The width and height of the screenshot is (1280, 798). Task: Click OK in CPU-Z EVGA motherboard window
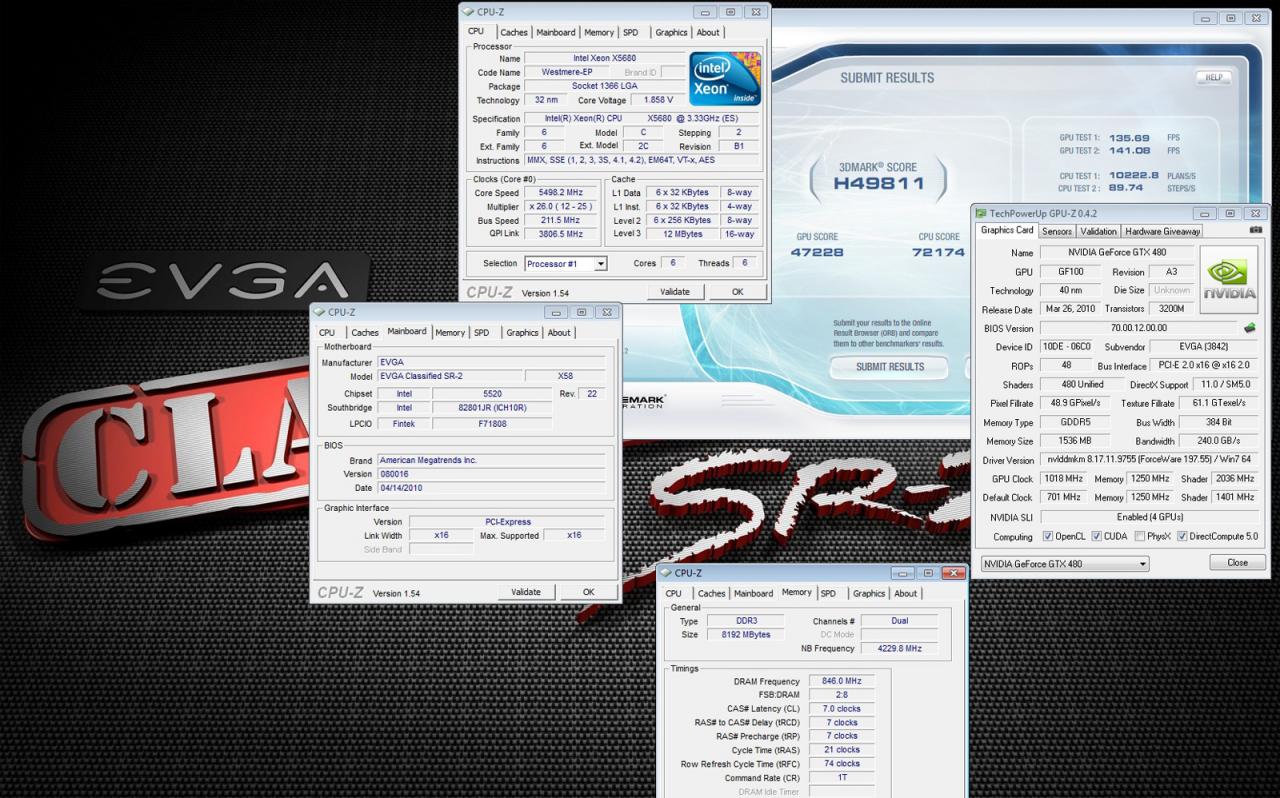point(588,592)
